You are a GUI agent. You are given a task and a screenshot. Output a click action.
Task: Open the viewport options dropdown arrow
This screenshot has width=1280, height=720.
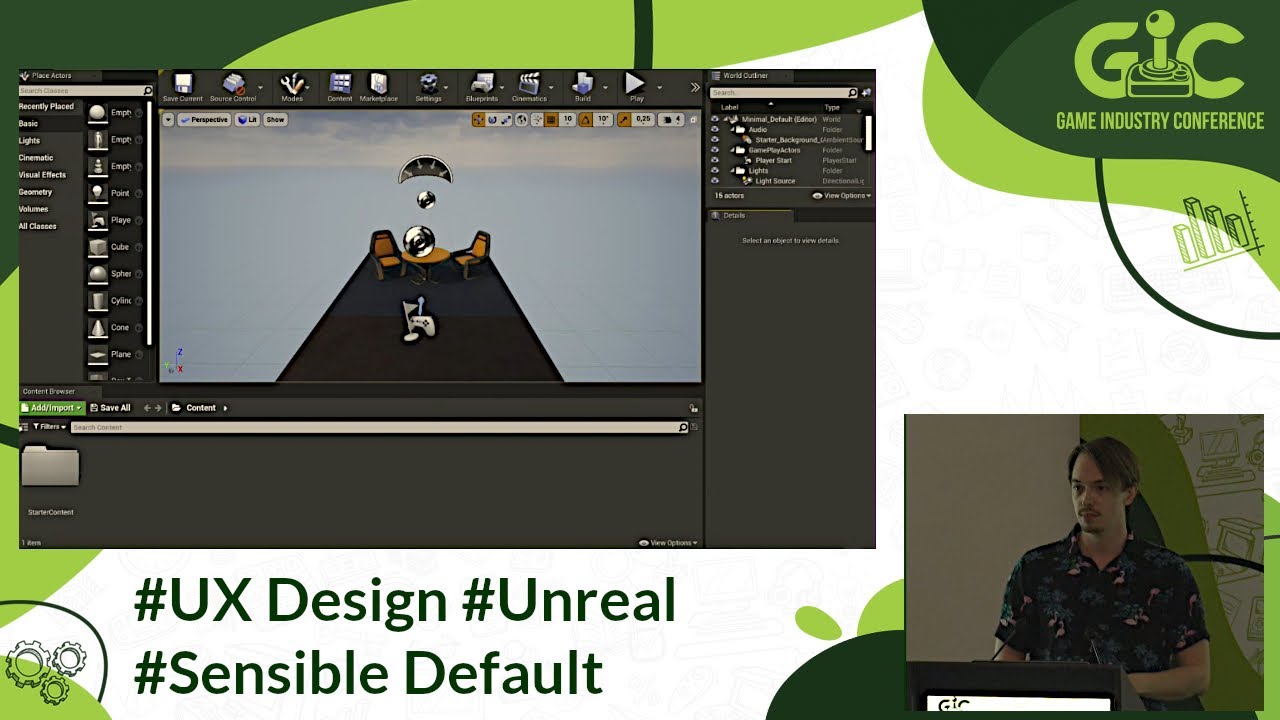(168, 119)
